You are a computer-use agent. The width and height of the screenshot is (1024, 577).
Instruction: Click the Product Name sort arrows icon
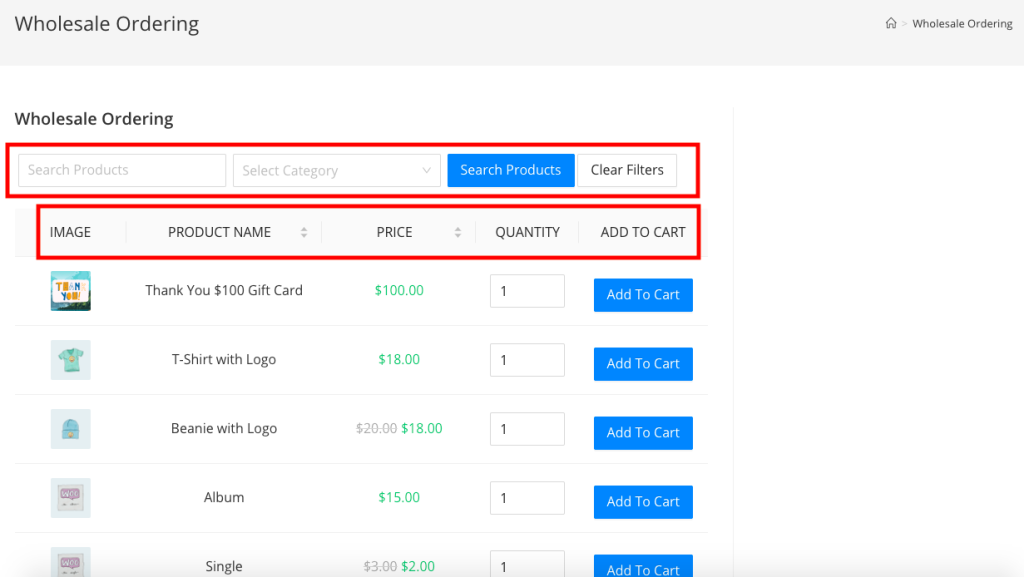point(304,232)
